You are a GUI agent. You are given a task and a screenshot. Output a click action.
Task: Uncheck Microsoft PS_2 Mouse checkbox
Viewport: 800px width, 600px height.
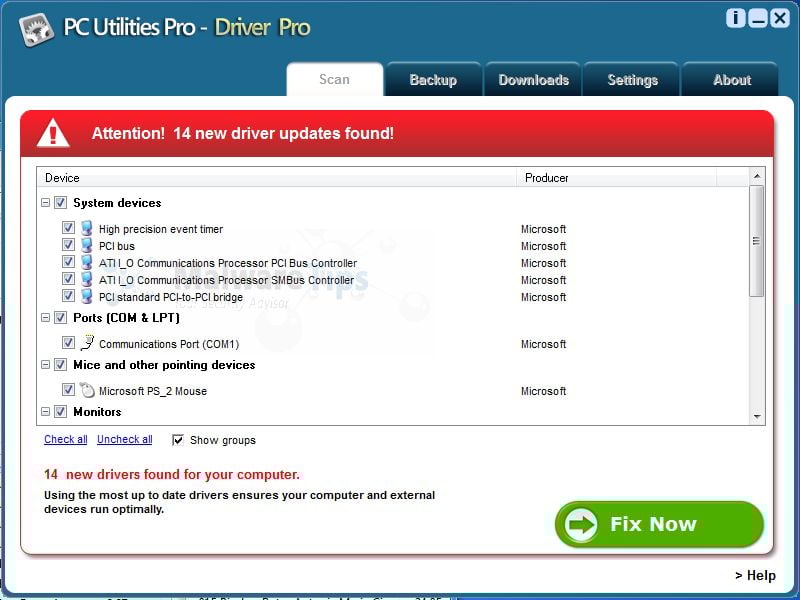click(68, 390)
